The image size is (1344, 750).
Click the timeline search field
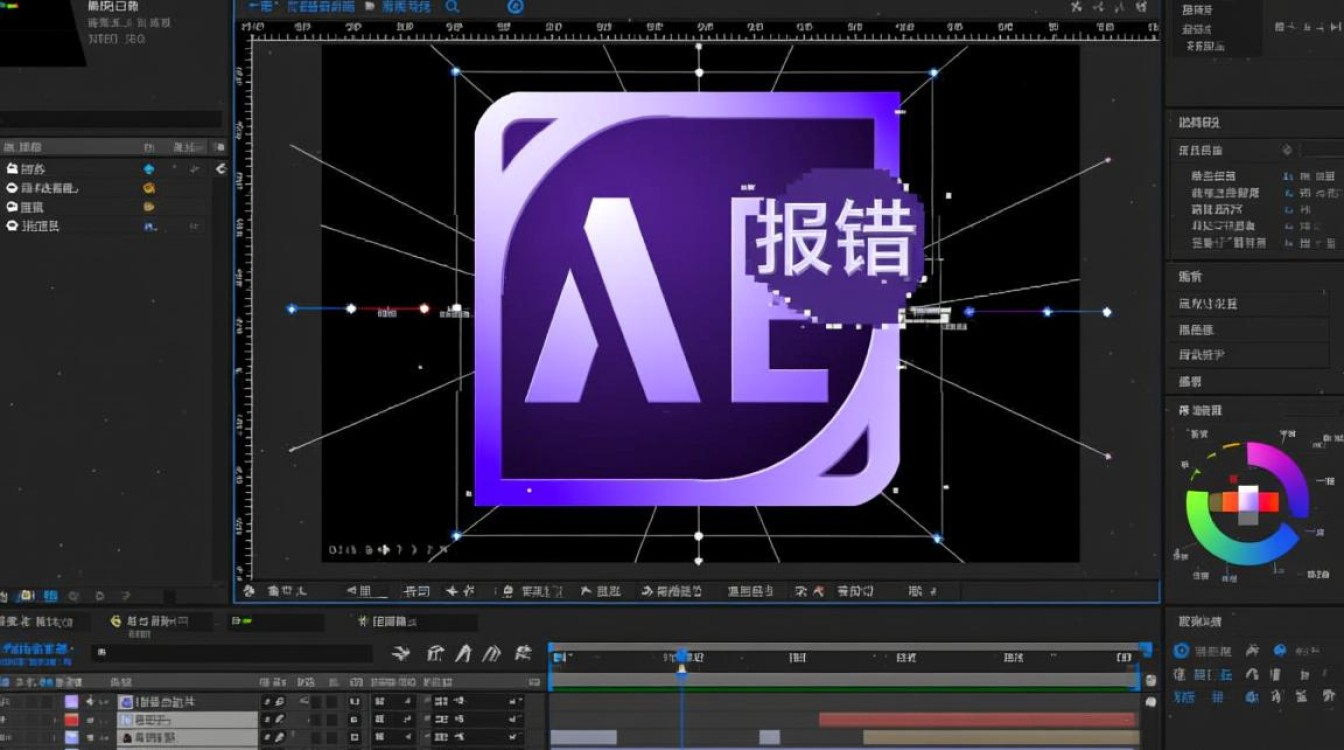point(230,653)
